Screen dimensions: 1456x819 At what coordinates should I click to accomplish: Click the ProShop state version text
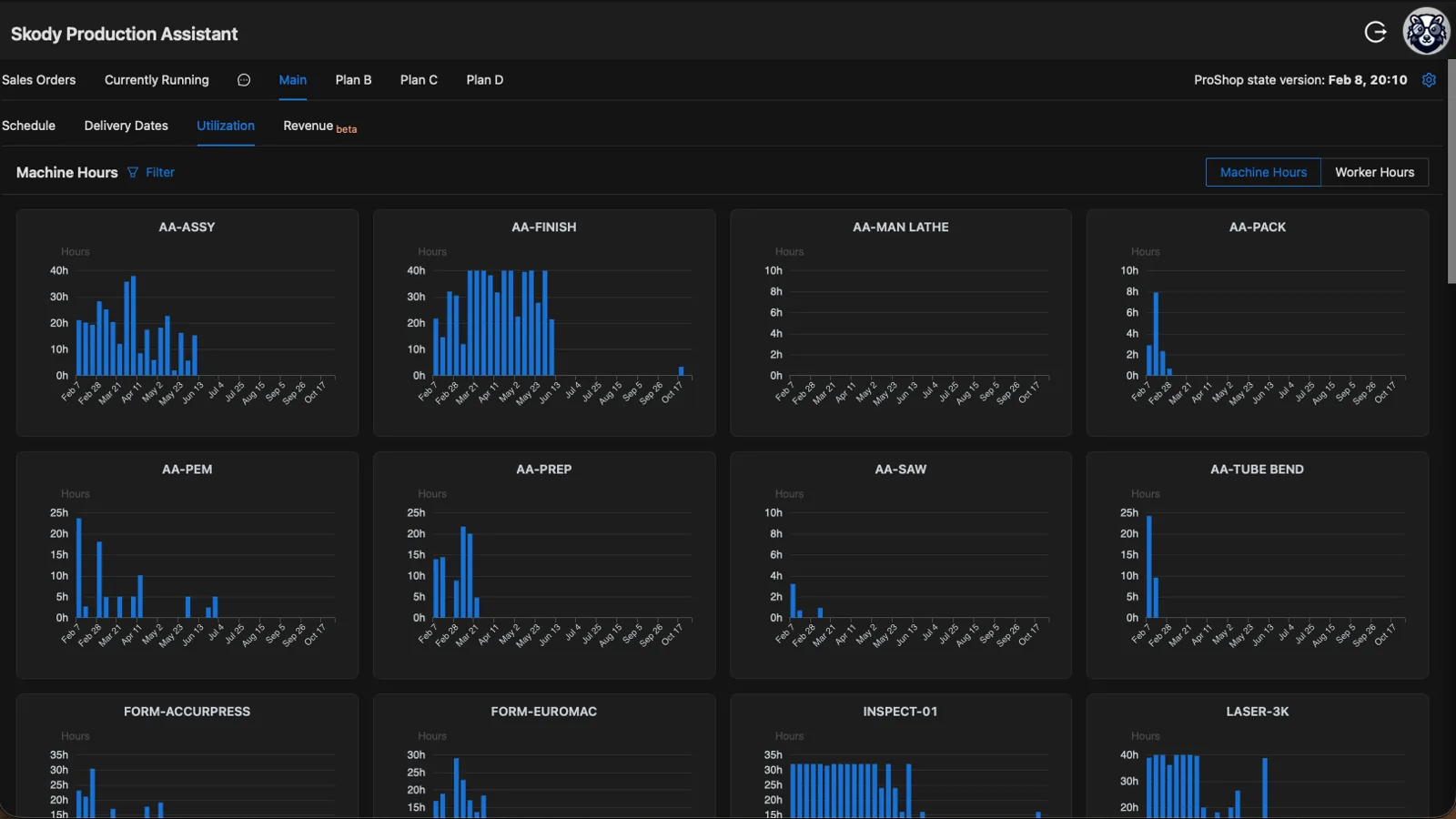(x=1300, y=80)
